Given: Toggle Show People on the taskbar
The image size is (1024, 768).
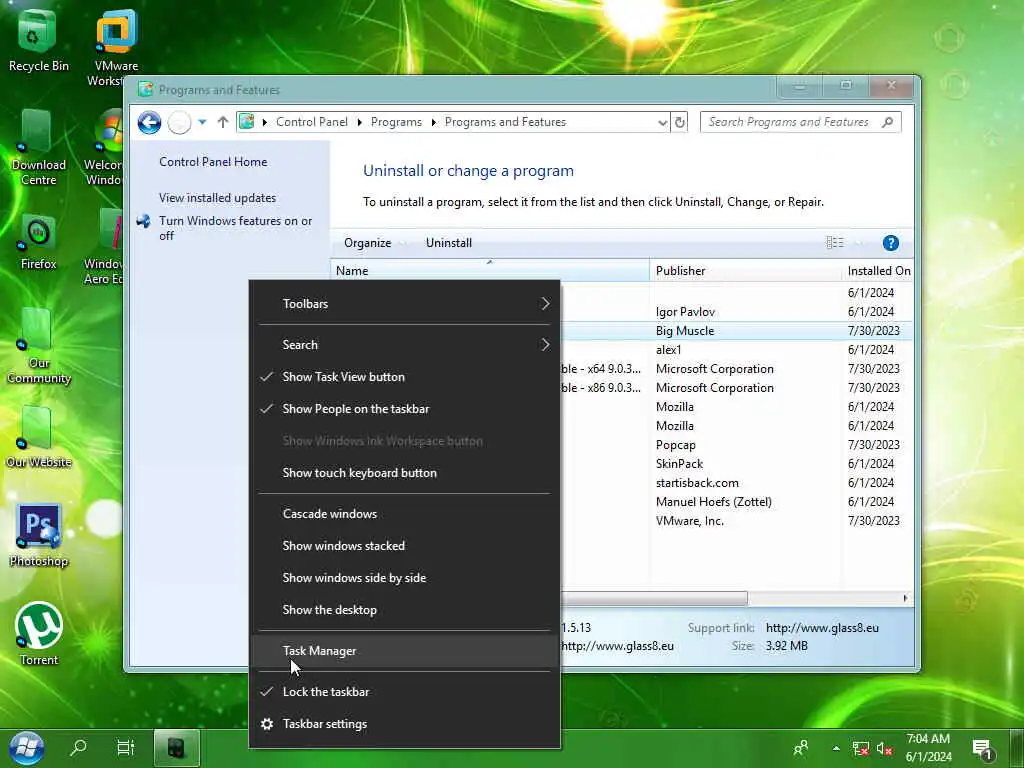Looking at the screenshot, I should [x=405, y=409].
